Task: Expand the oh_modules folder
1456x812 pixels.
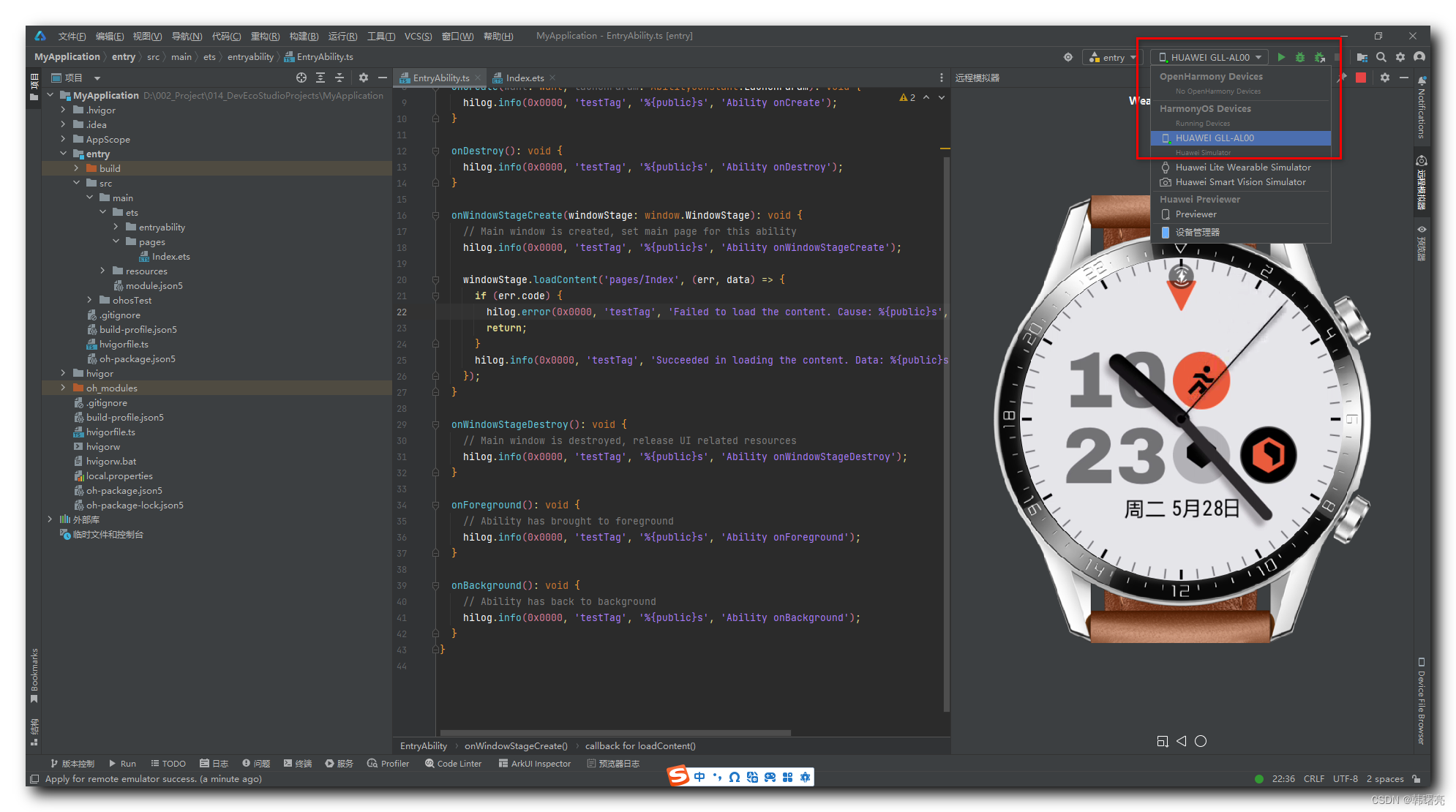Action: tap(64, 388)
